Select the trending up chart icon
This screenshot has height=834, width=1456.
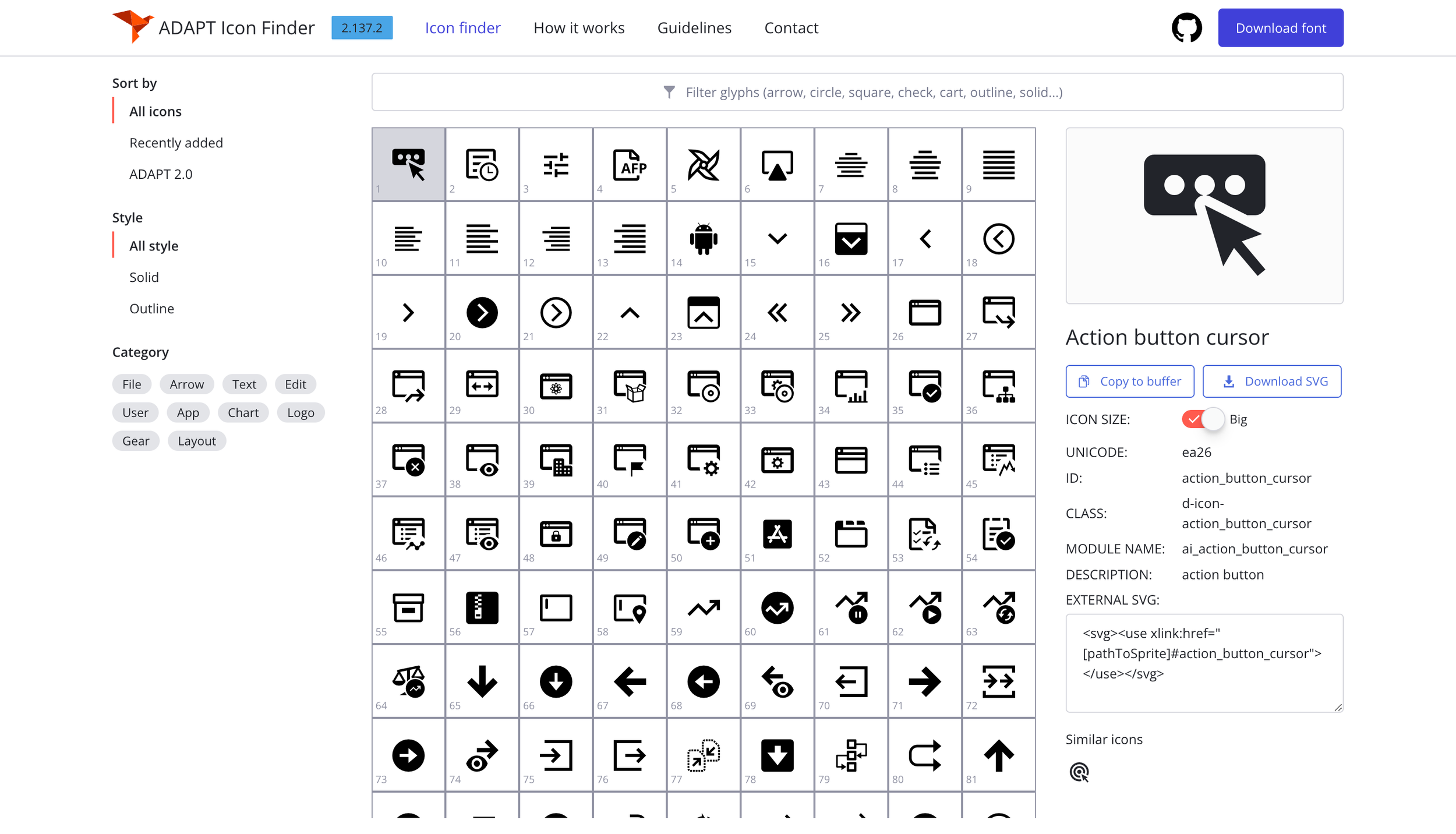tap(703, 607)
